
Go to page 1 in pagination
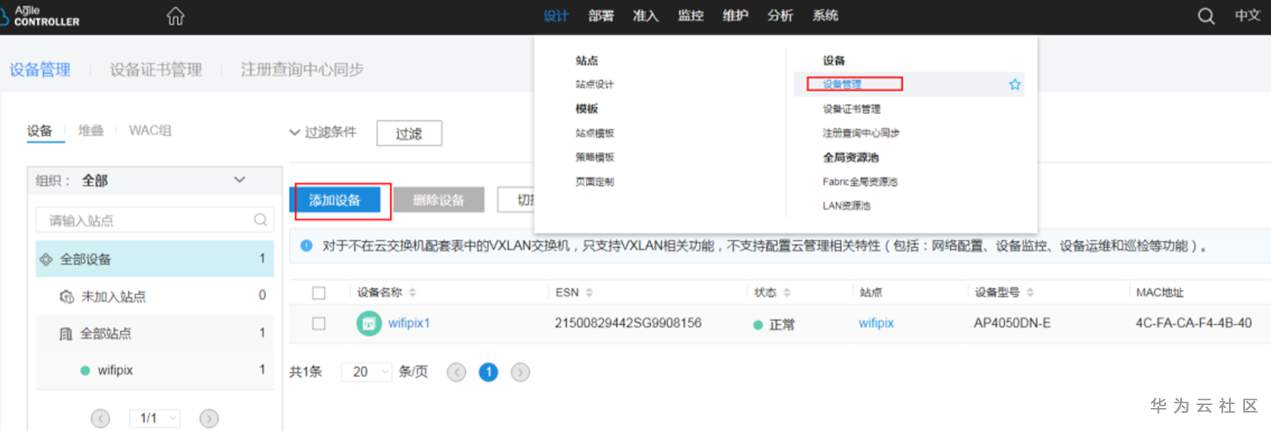pos(488,371)
